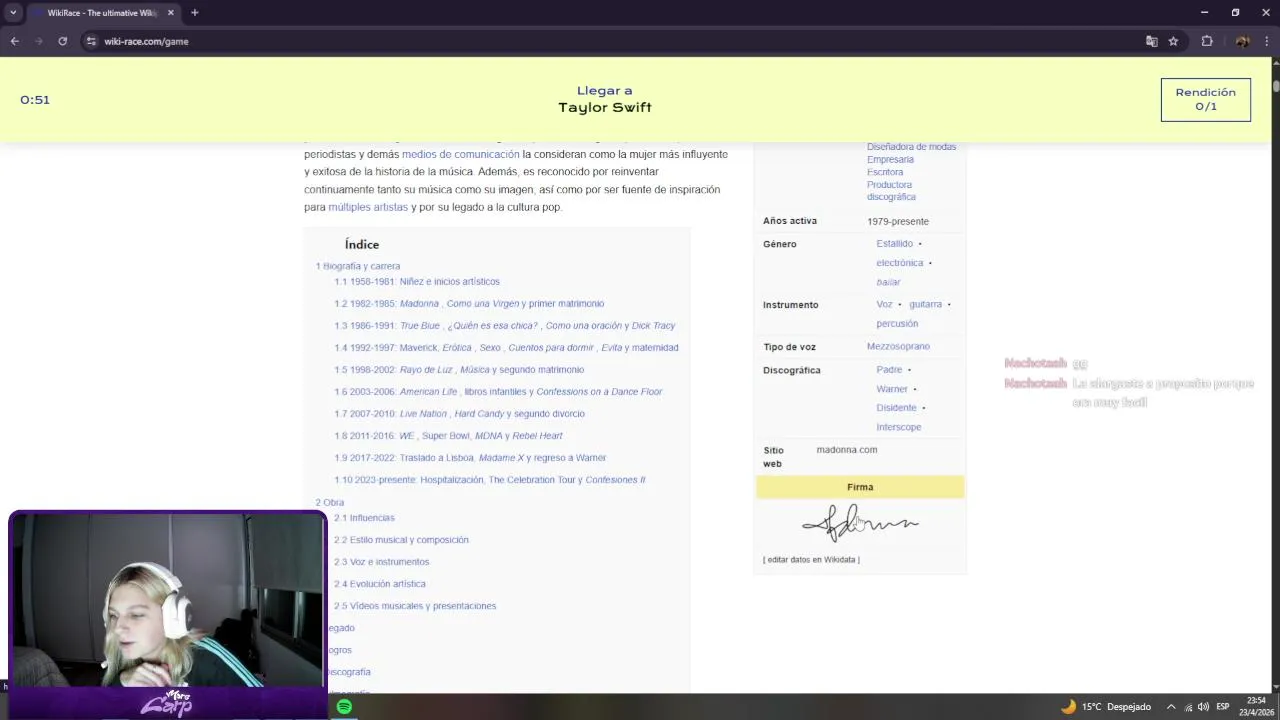Screen dimensions: 1280x720
Task: Close the WikiRace browser tab
Action: pyautogui.click(x=170, y=13)
